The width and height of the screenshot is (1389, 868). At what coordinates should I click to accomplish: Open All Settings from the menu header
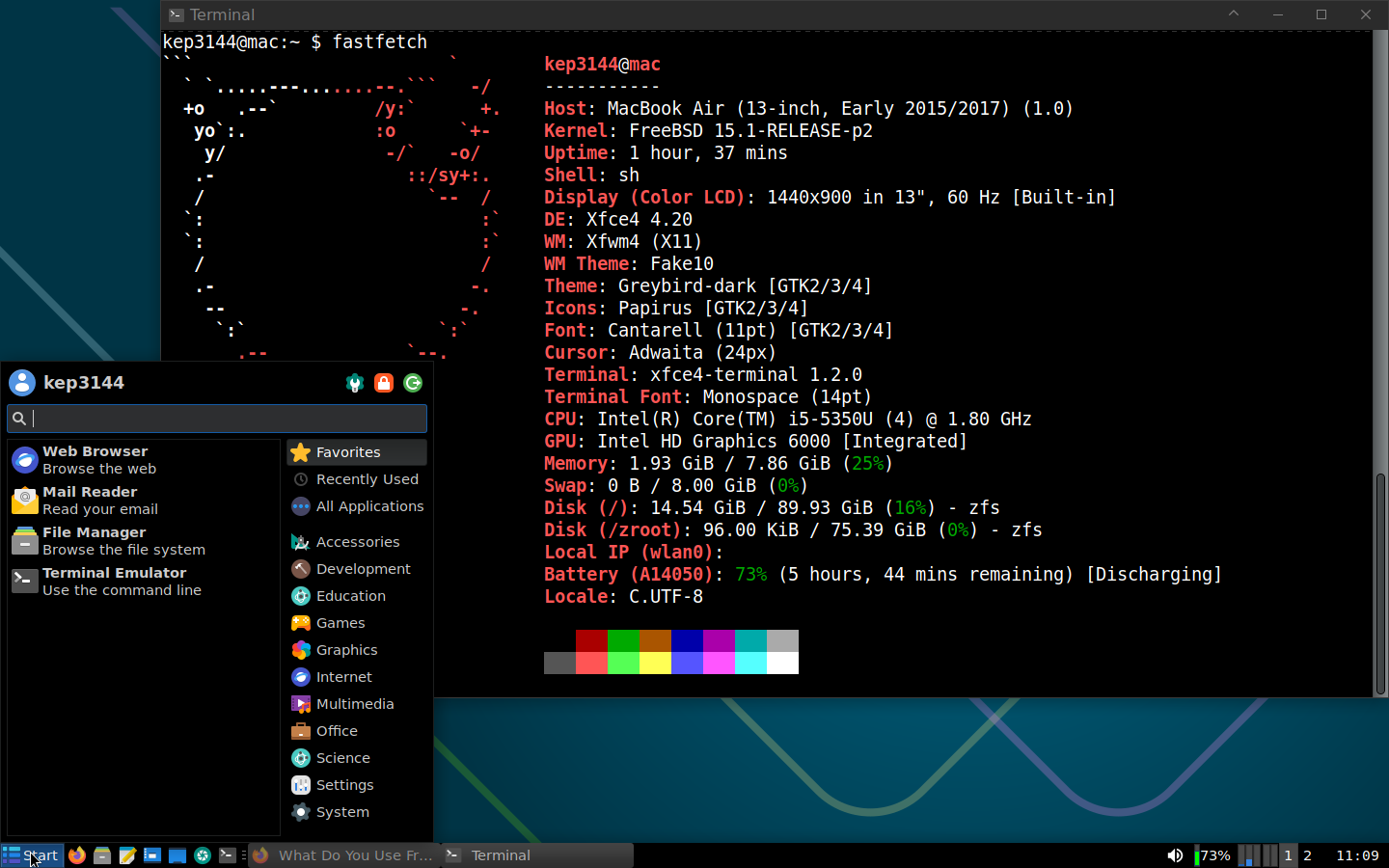[x=355, y=383]
